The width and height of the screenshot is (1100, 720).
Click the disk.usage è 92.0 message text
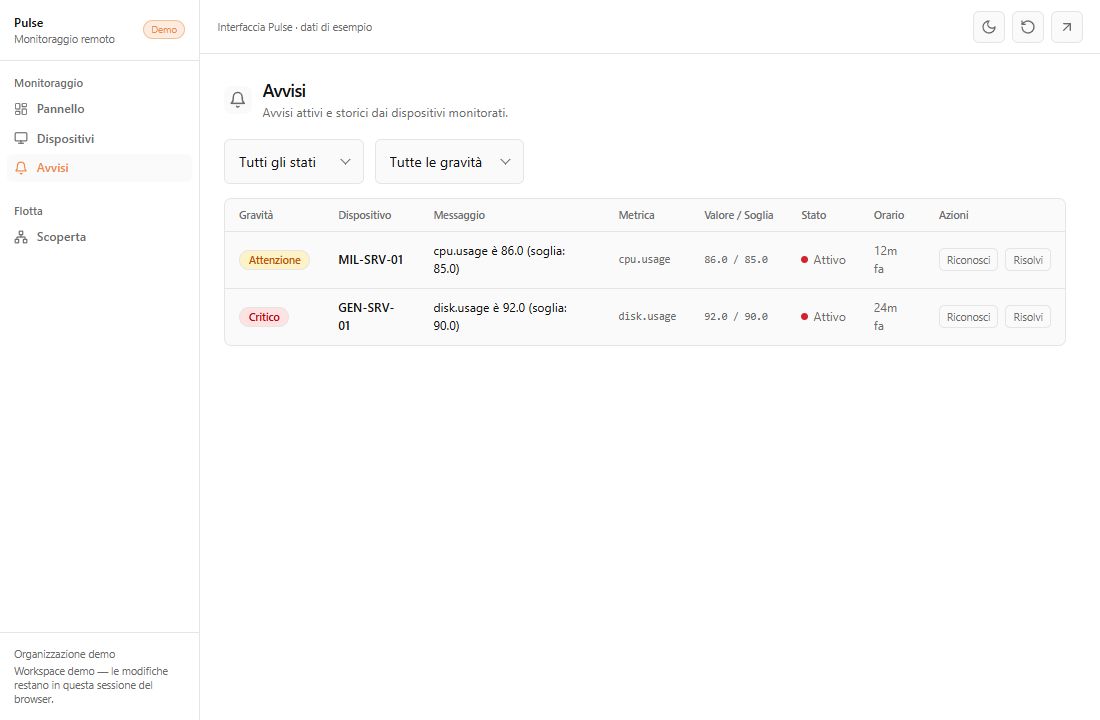coord(500,316)
